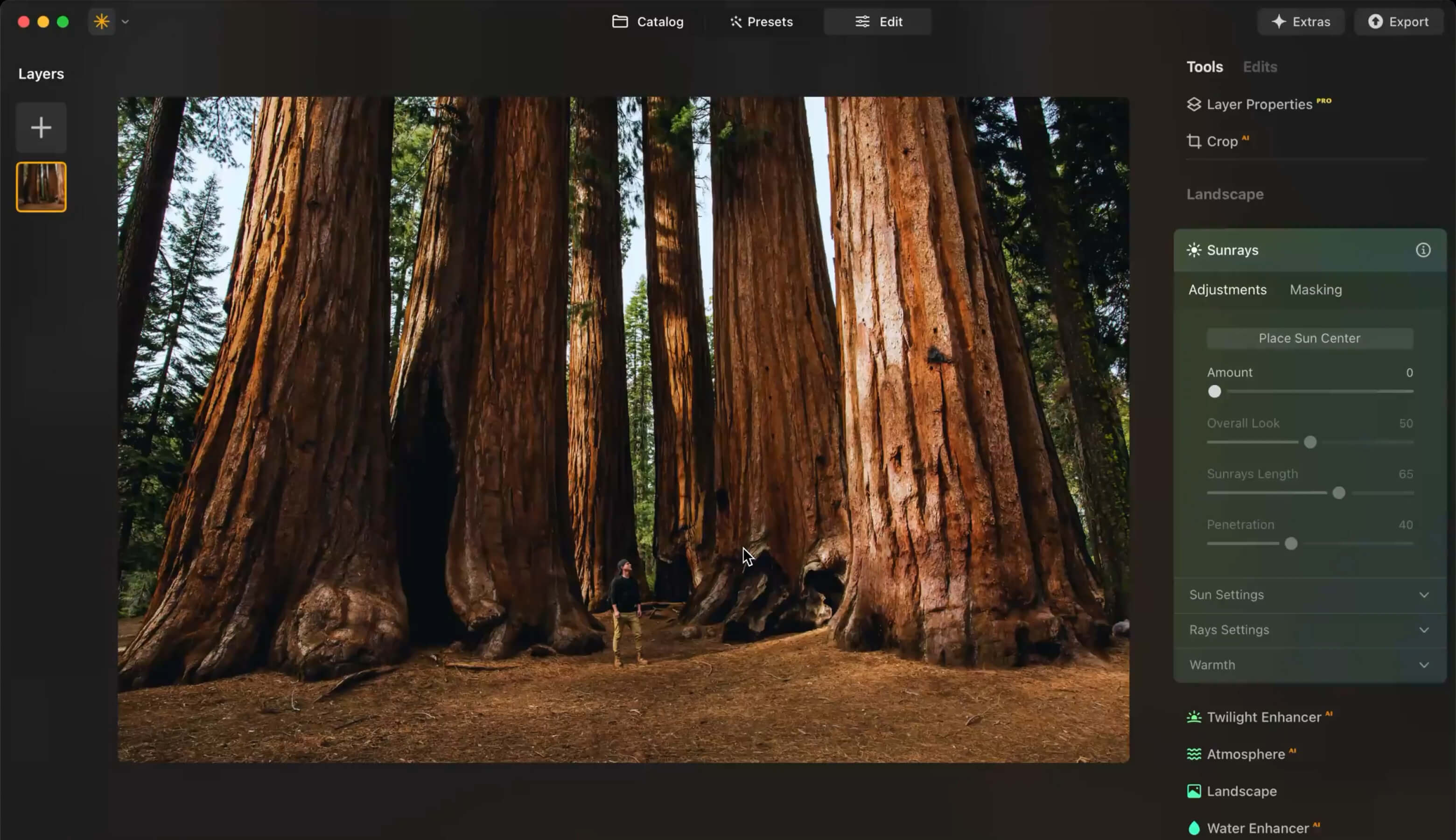
Task: Open the Twilight Enhancer tool
Action: 1263,716
